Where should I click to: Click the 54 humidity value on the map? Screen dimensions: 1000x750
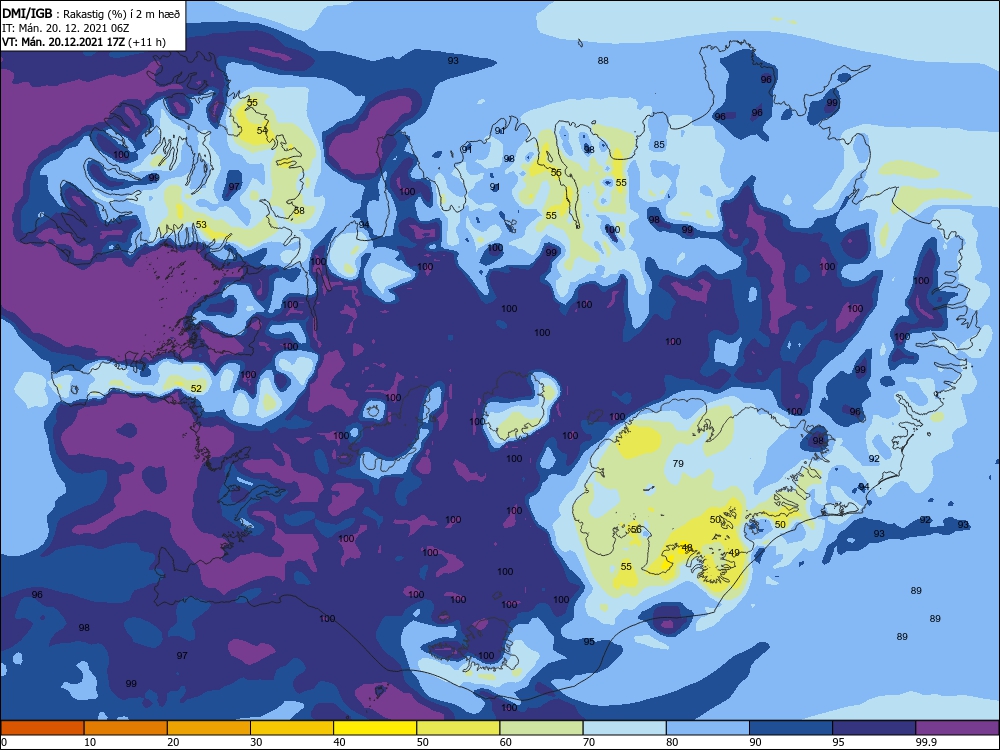pos(262,130)
